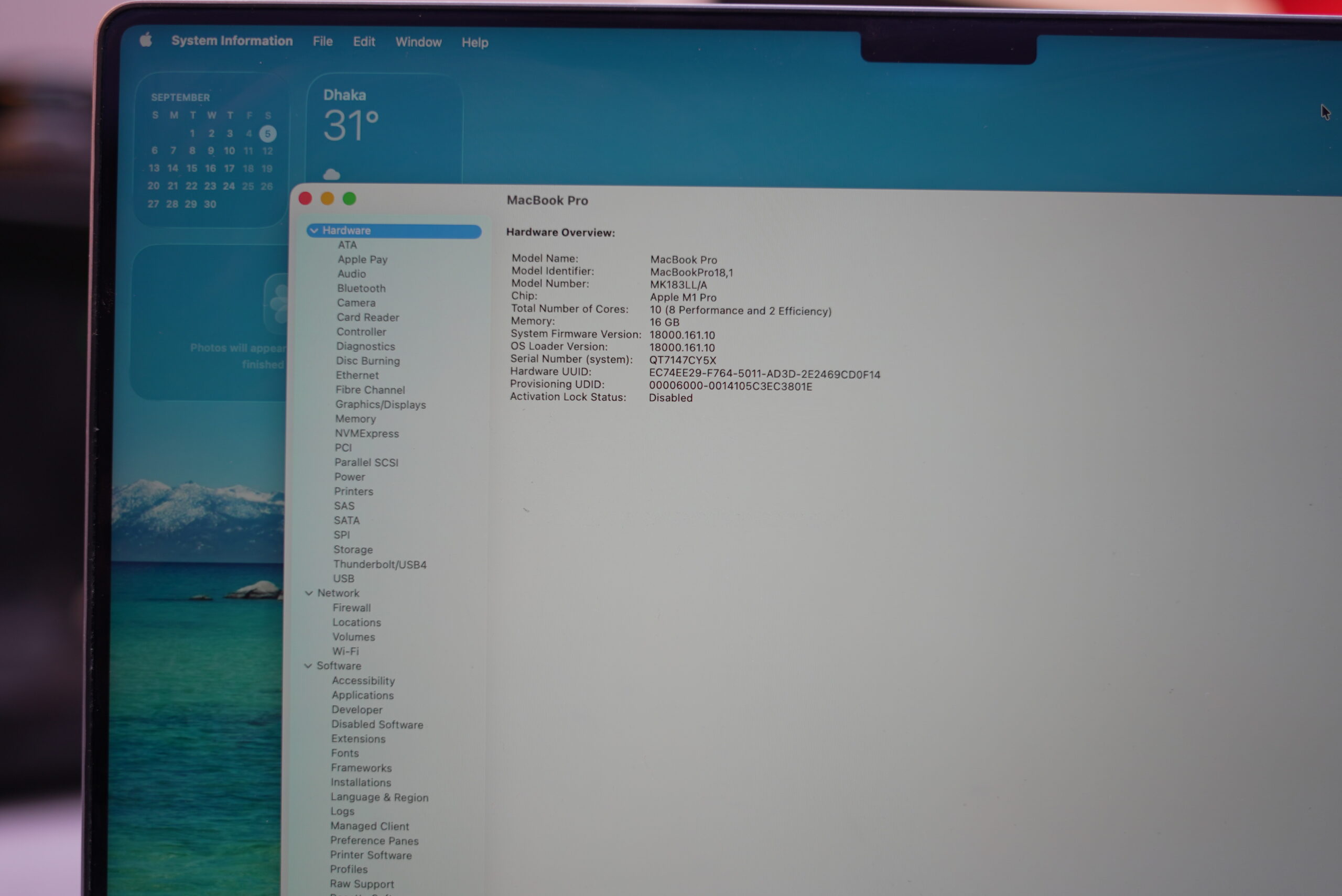
Task: Select Card Reader in the sidebar
Action: coord(367,317)
